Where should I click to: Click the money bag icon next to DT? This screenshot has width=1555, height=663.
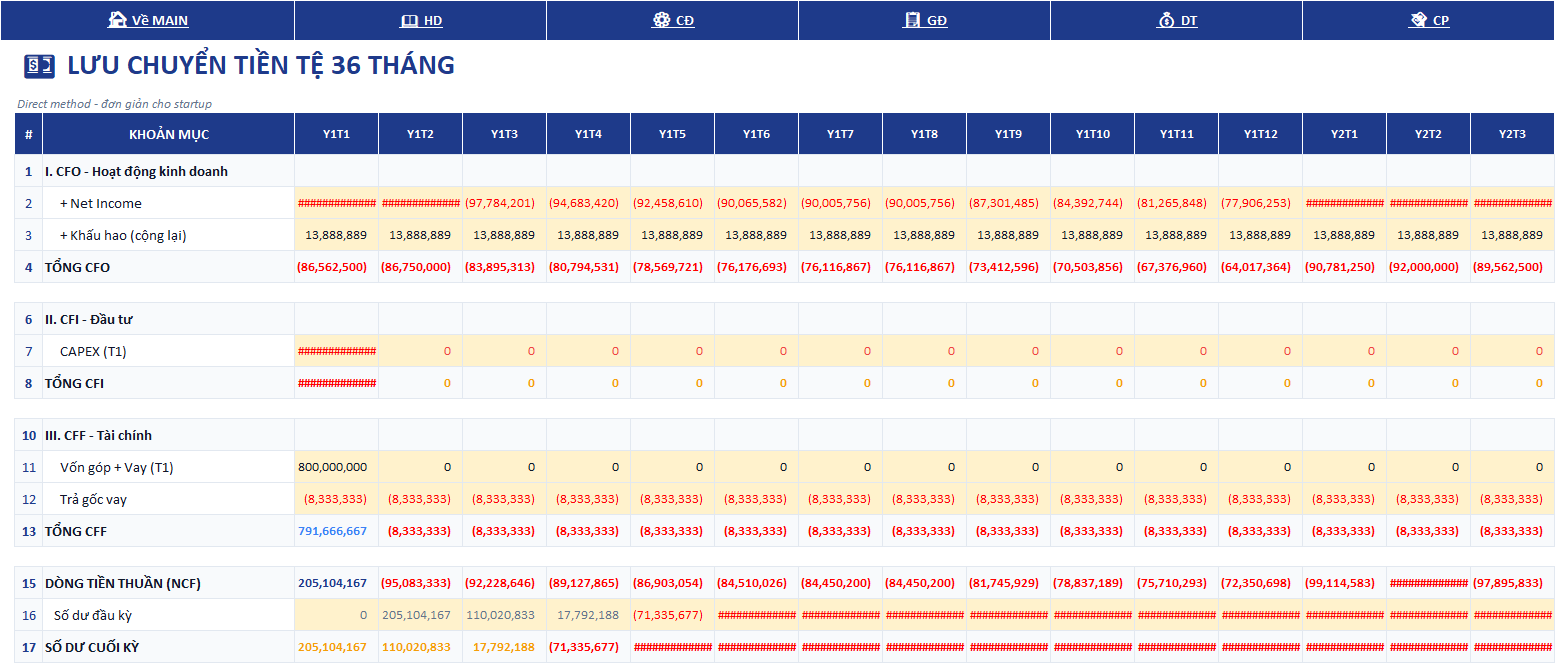[1166, 20]
